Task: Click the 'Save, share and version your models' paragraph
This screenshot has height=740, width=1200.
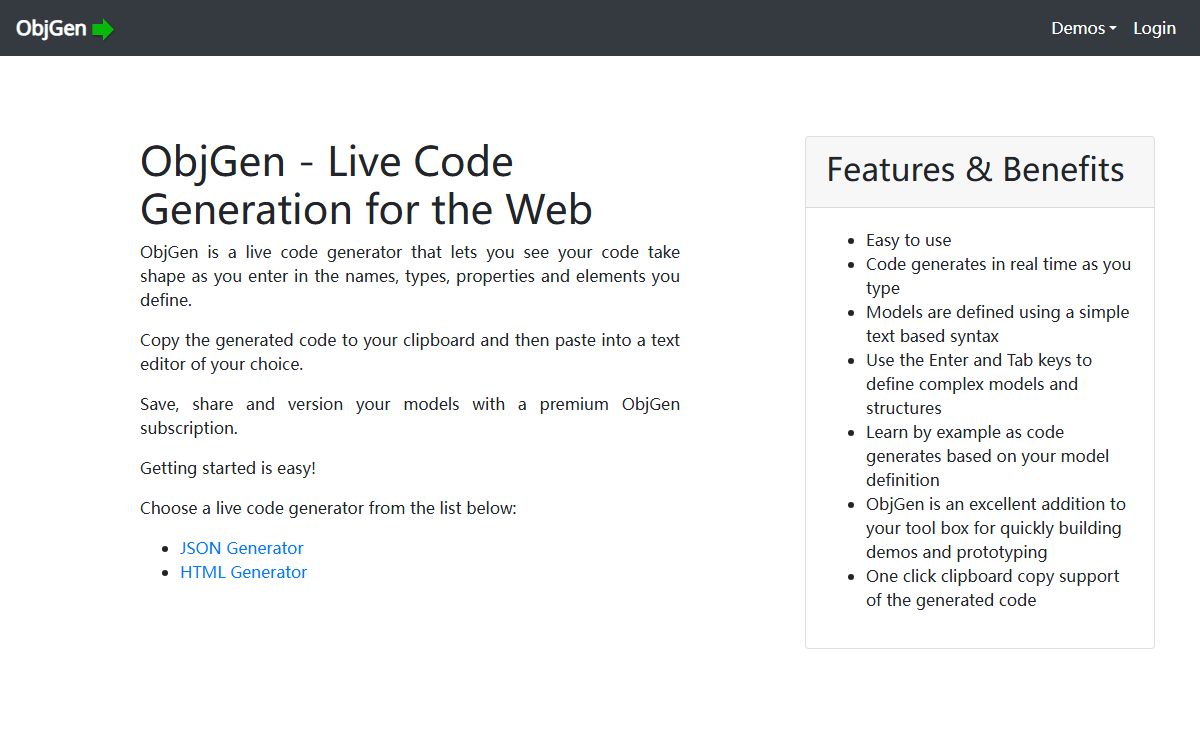Action: click(410, 416)
